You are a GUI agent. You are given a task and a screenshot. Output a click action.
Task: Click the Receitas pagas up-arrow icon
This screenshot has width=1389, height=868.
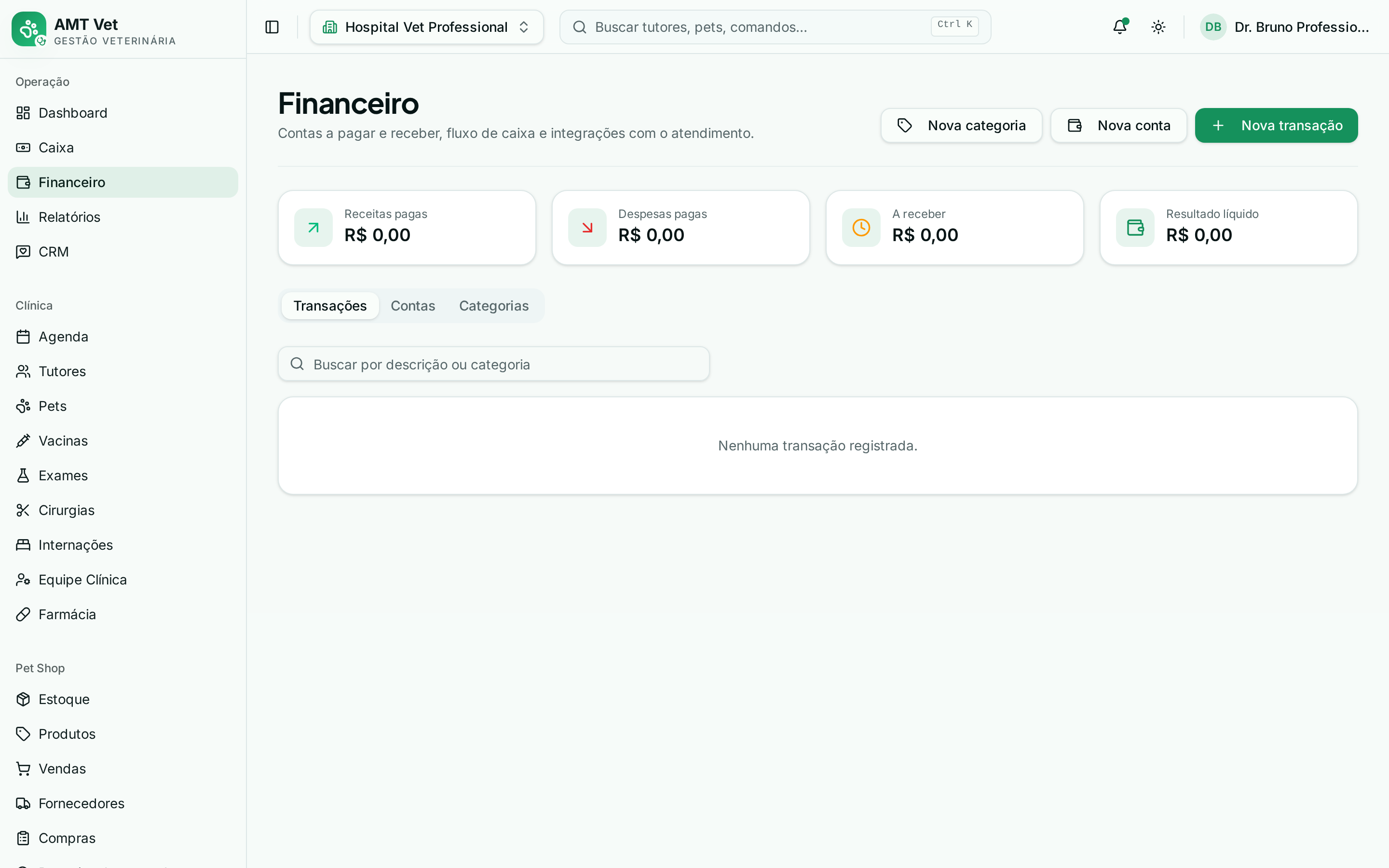tap(313, 228)
